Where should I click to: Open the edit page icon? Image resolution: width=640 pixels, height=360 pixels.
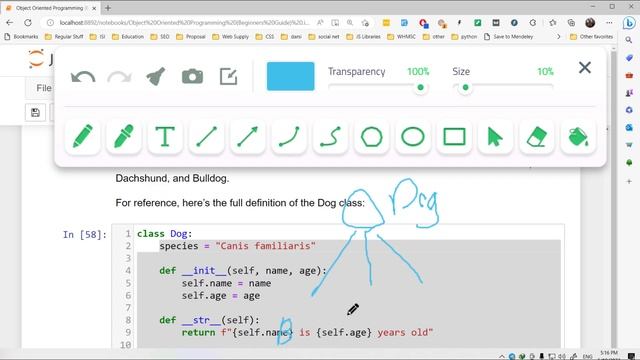tap(229, 76)
